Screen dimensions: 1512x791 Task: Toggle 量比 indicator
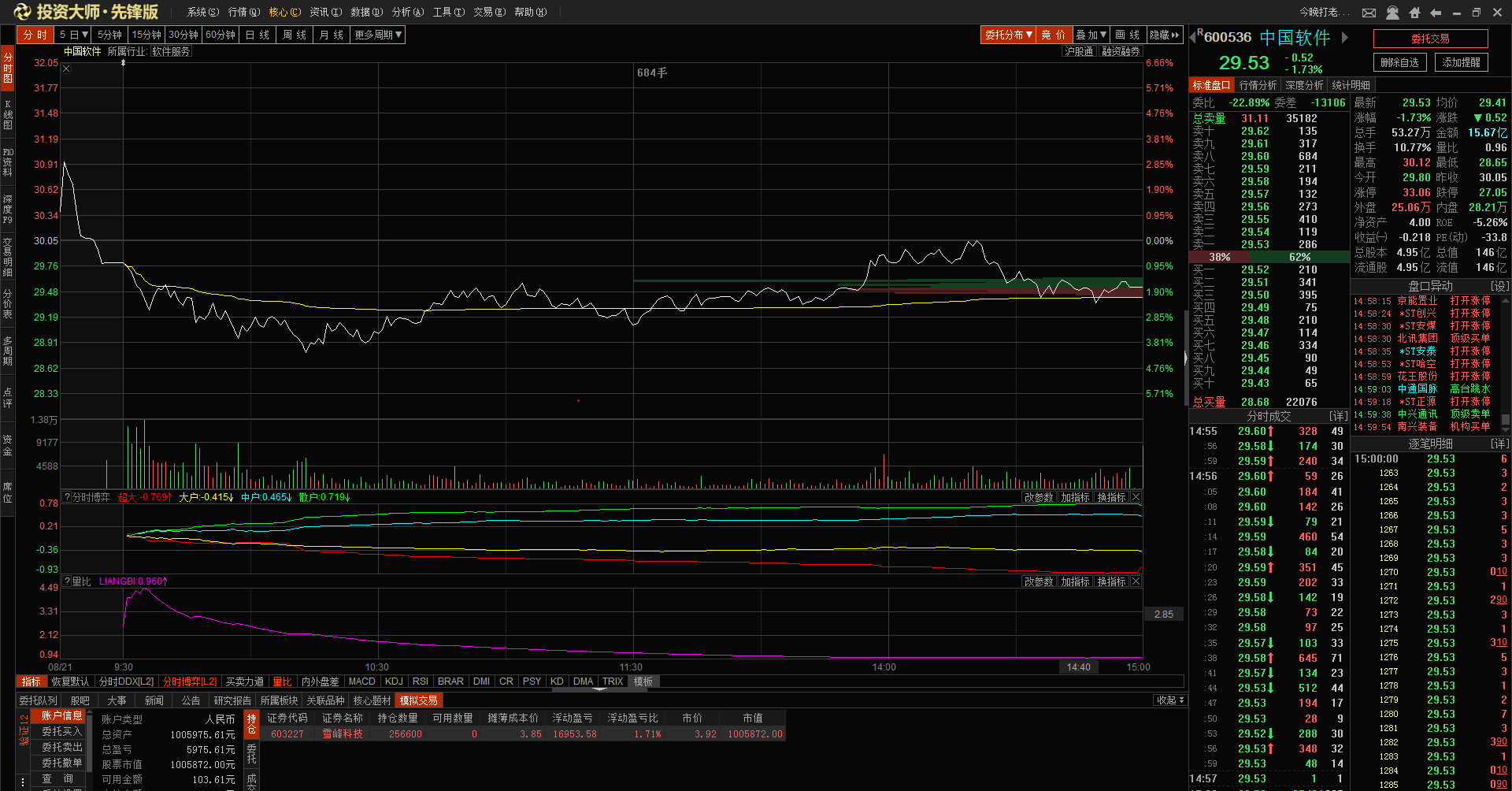[282, 681]
